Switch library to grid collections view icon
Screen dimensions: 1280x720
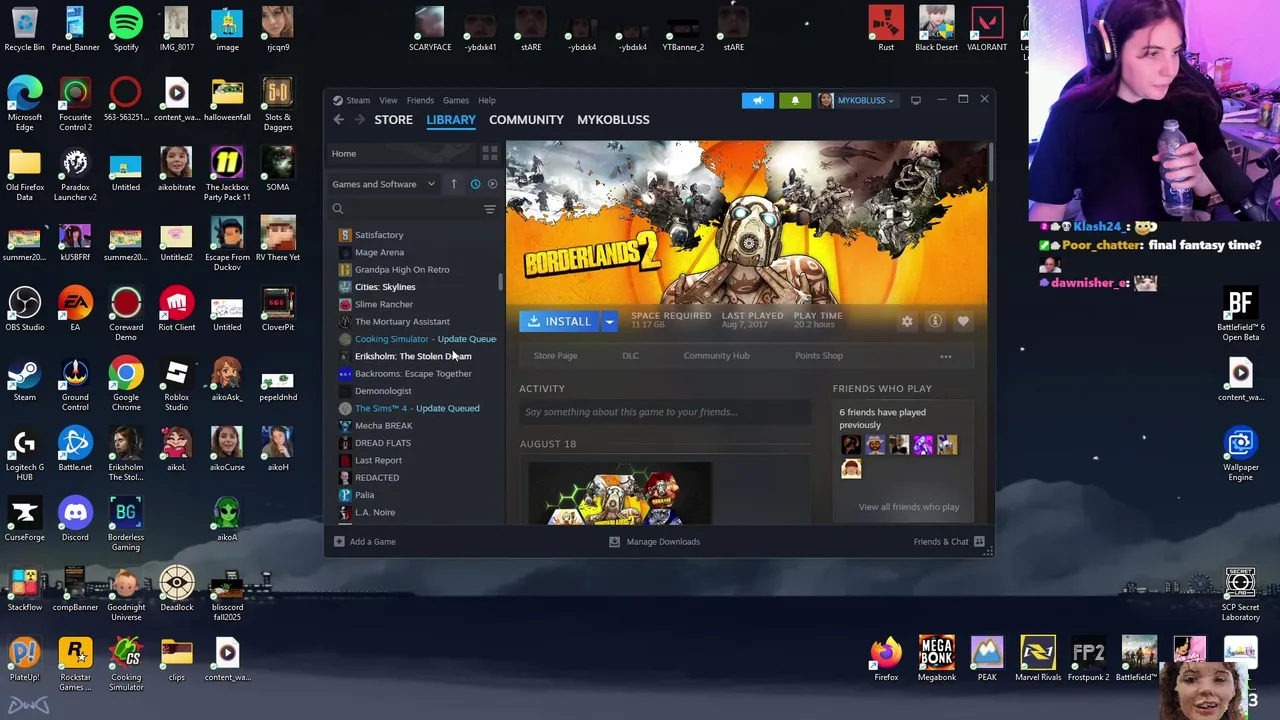click(x=489, y=153)
